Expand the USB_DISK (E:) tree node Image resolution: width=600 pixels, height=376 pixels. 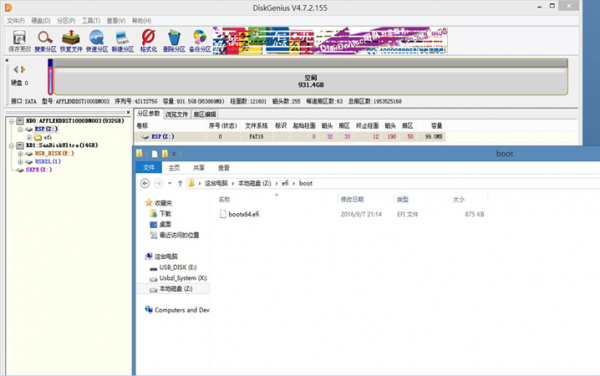click(20, 154)
